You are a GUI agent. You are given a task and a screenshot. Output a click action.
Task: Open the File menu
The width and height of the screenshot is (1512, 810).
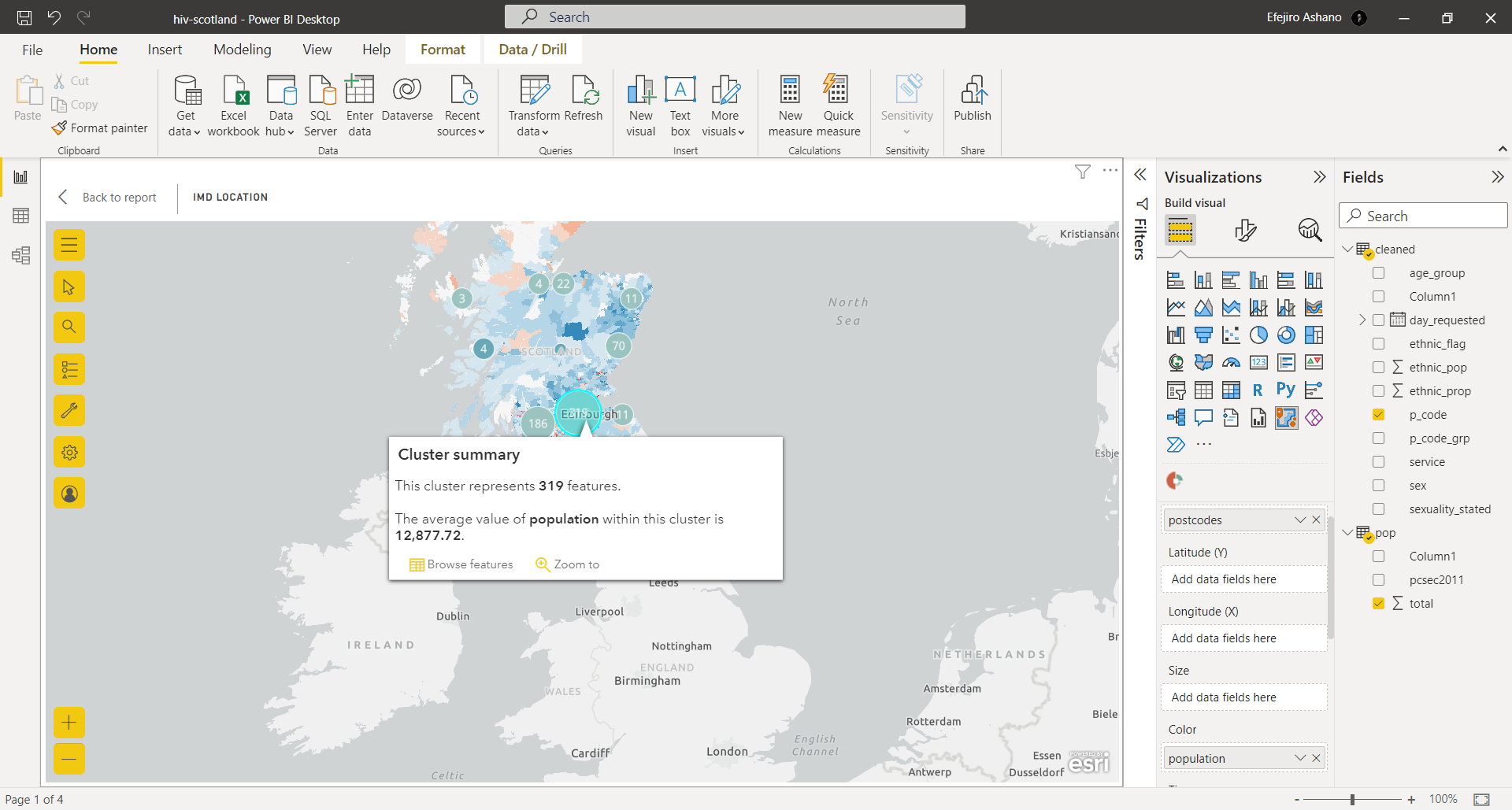[32, 50]
